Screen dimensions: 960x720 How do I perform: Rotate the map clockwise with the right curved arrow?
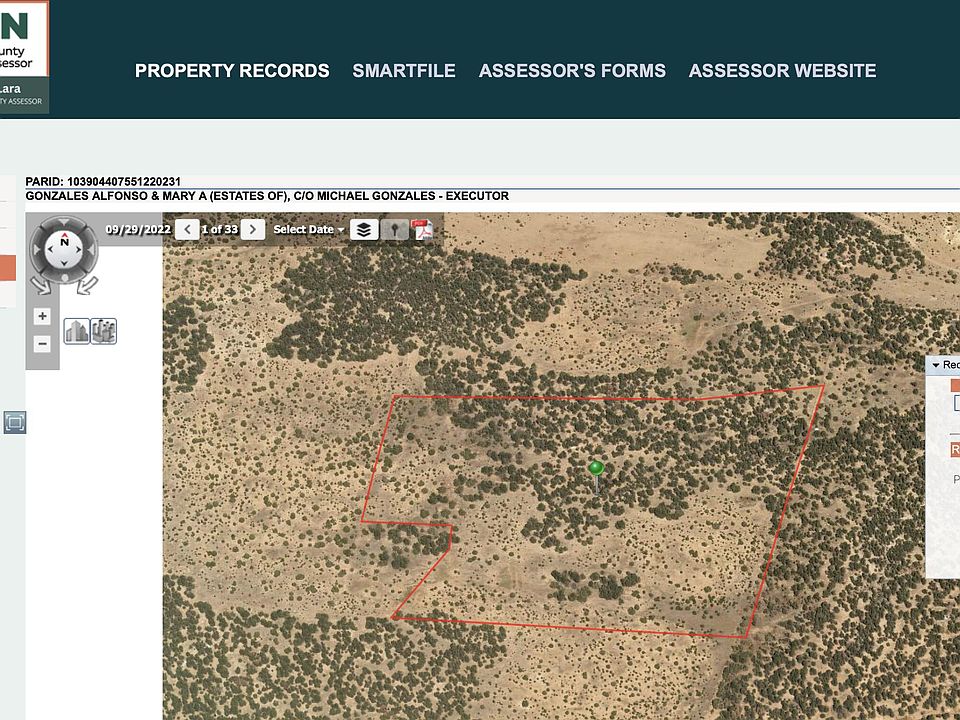(x=87, y=285)
